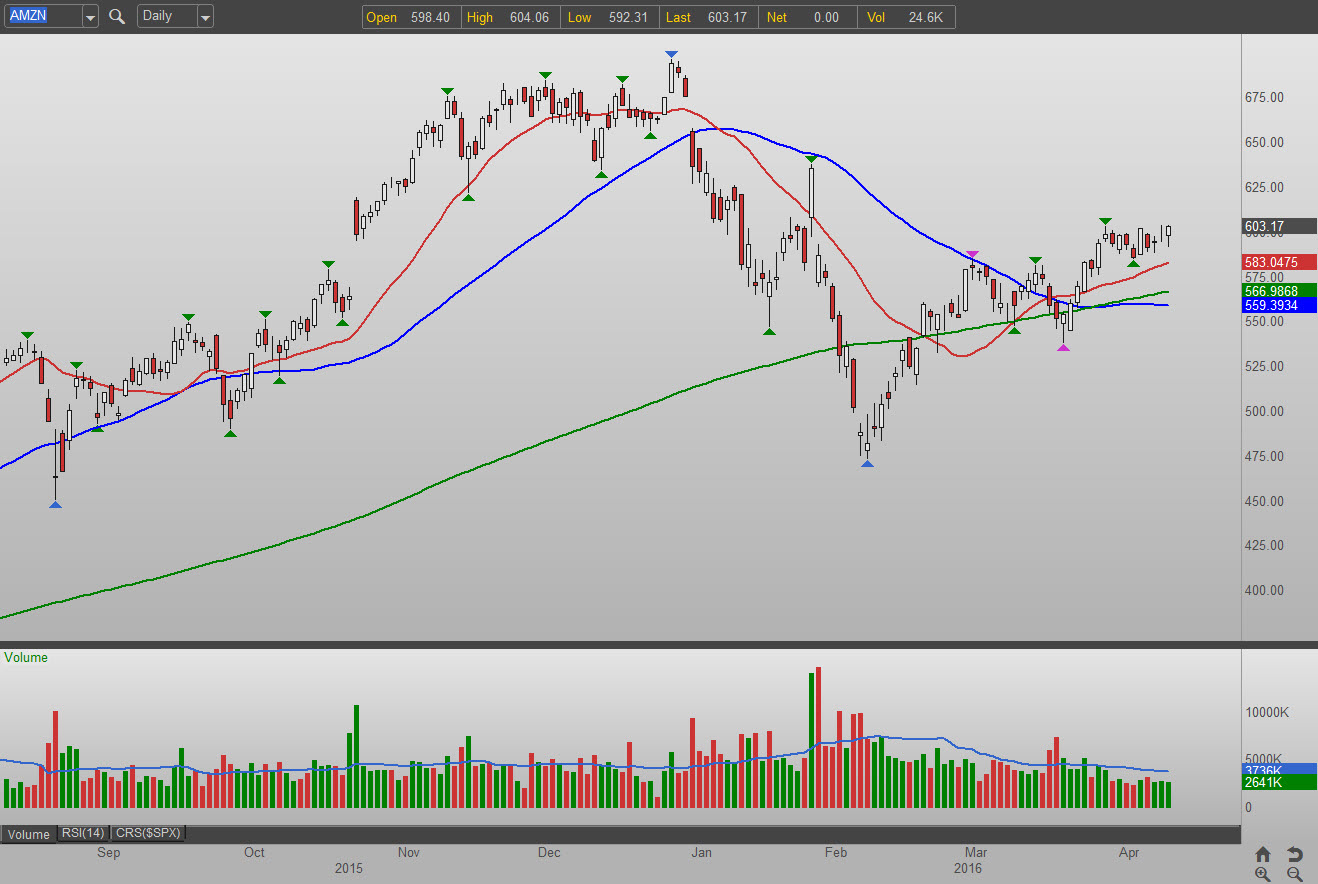The image size is (1318, 884).
Task: Click the purple triangle marker above the early-March high
Action: click(x=973, y=255)
